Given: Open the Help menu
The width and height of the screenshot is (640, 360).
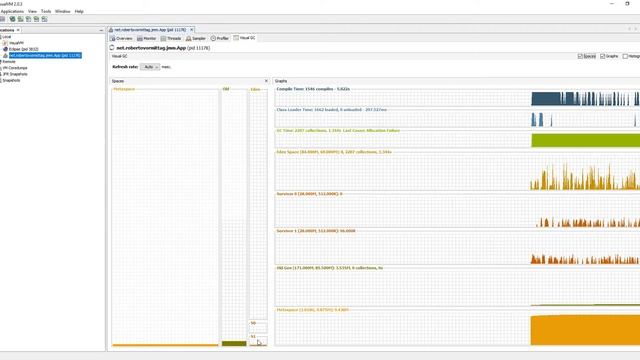Looking at the screenshot, I should [79, 11].
